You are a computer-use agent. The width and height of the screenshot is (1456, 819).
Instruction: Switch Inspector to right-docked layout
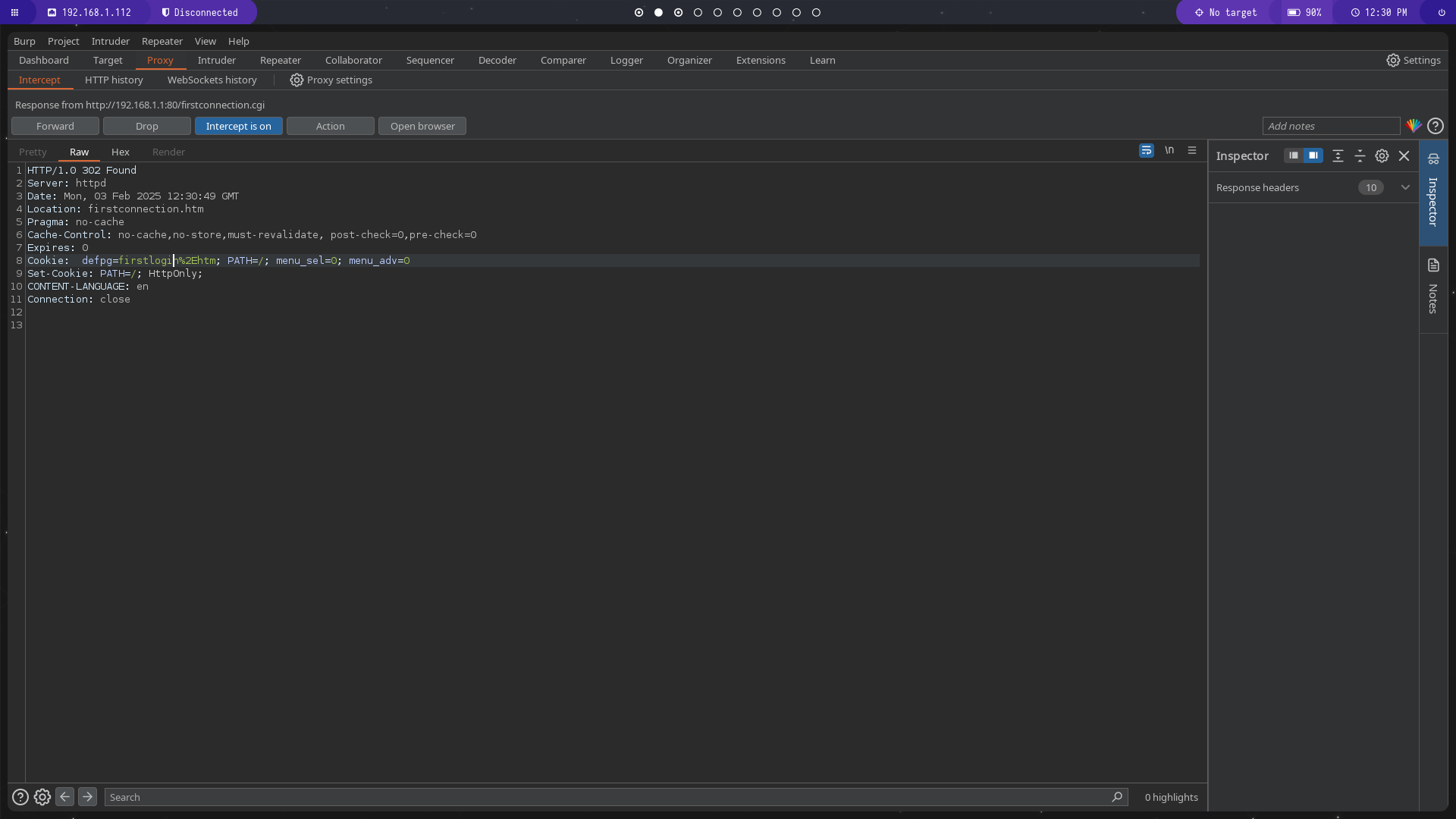point(1313,155)
